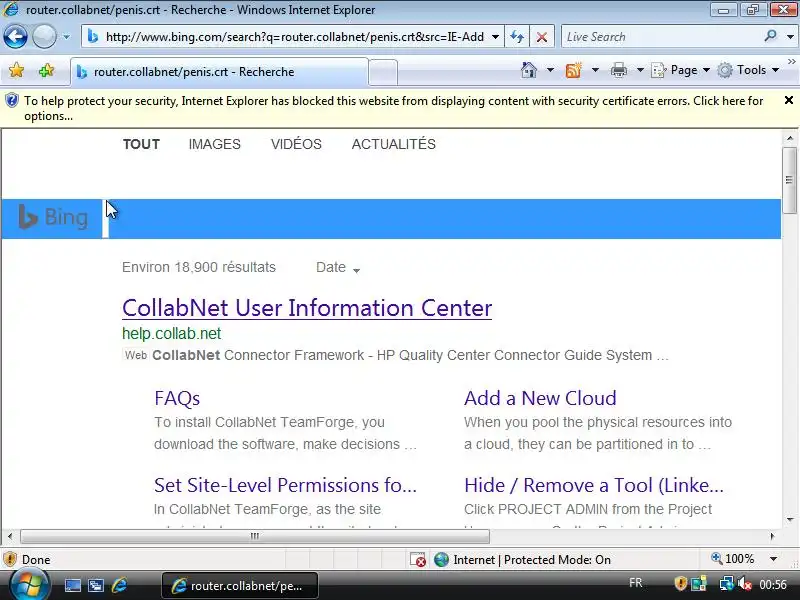Click the status bar shield warning icon

[10, 560]
